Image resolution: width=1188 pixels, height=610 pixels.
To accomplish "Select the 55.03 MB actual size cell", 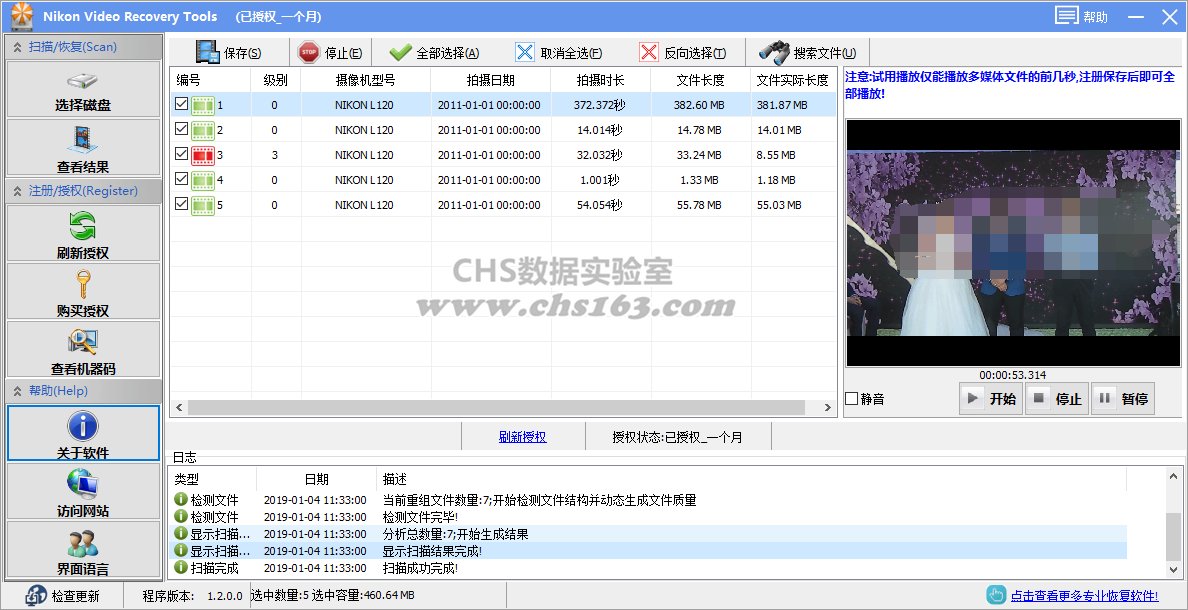I will click(x=779, y=205).
